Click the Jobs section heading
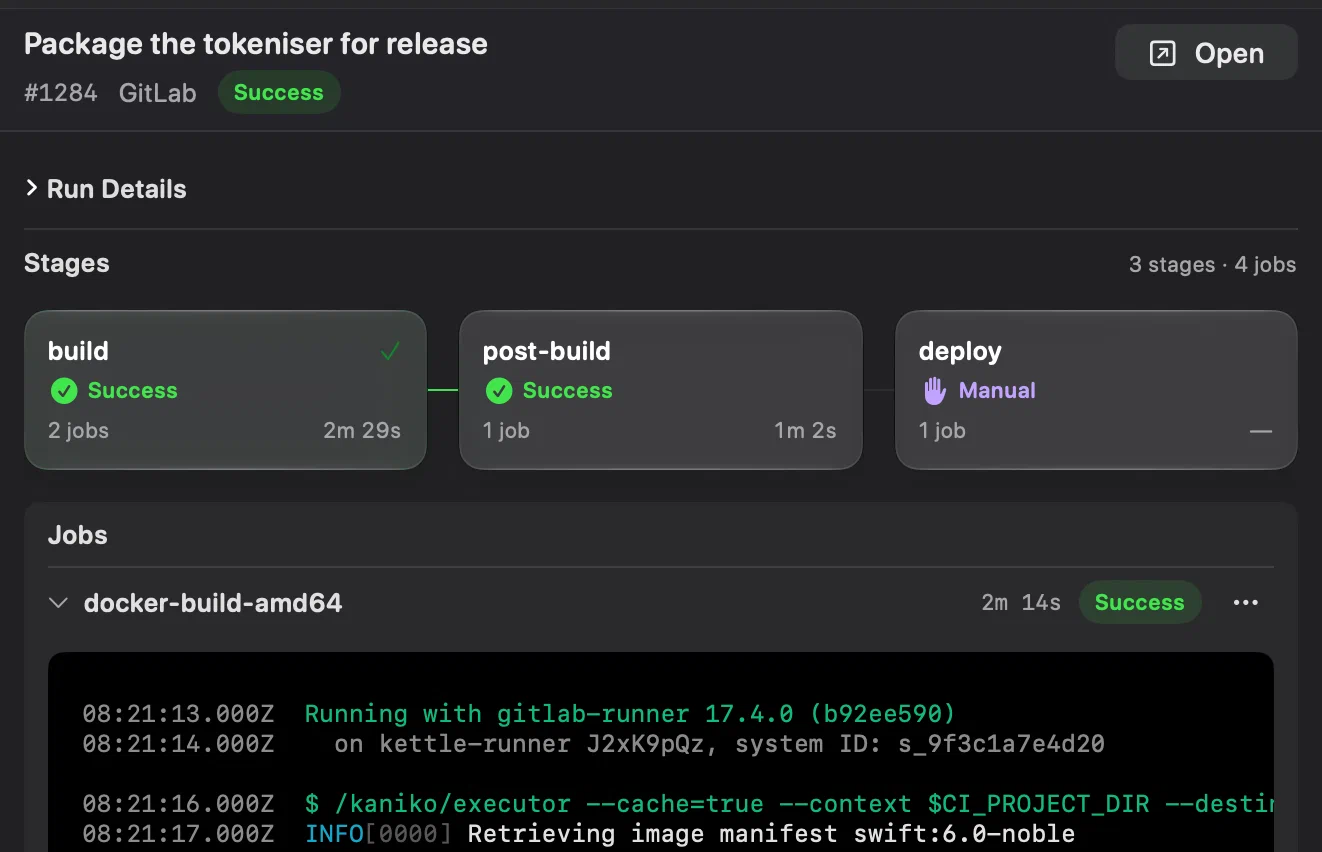The height and width of the screenshot is (852, 1322). tap(78, 535)
